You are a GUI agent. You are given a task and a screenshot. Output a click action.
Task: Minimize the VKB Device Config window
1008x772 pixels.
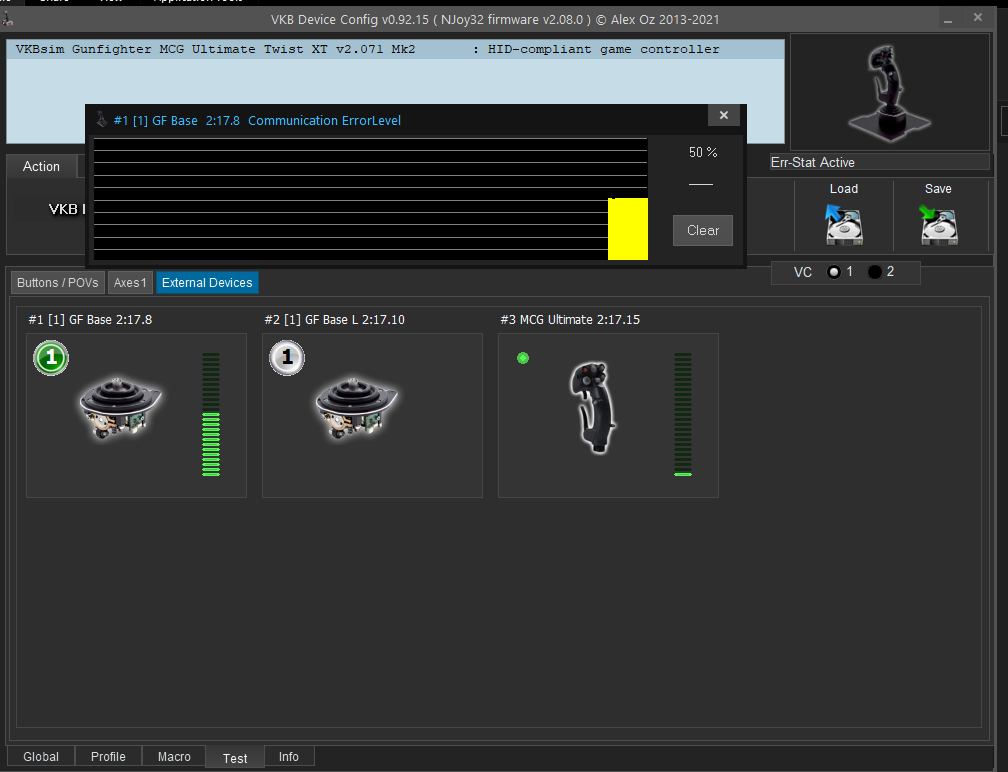point(948,20)
